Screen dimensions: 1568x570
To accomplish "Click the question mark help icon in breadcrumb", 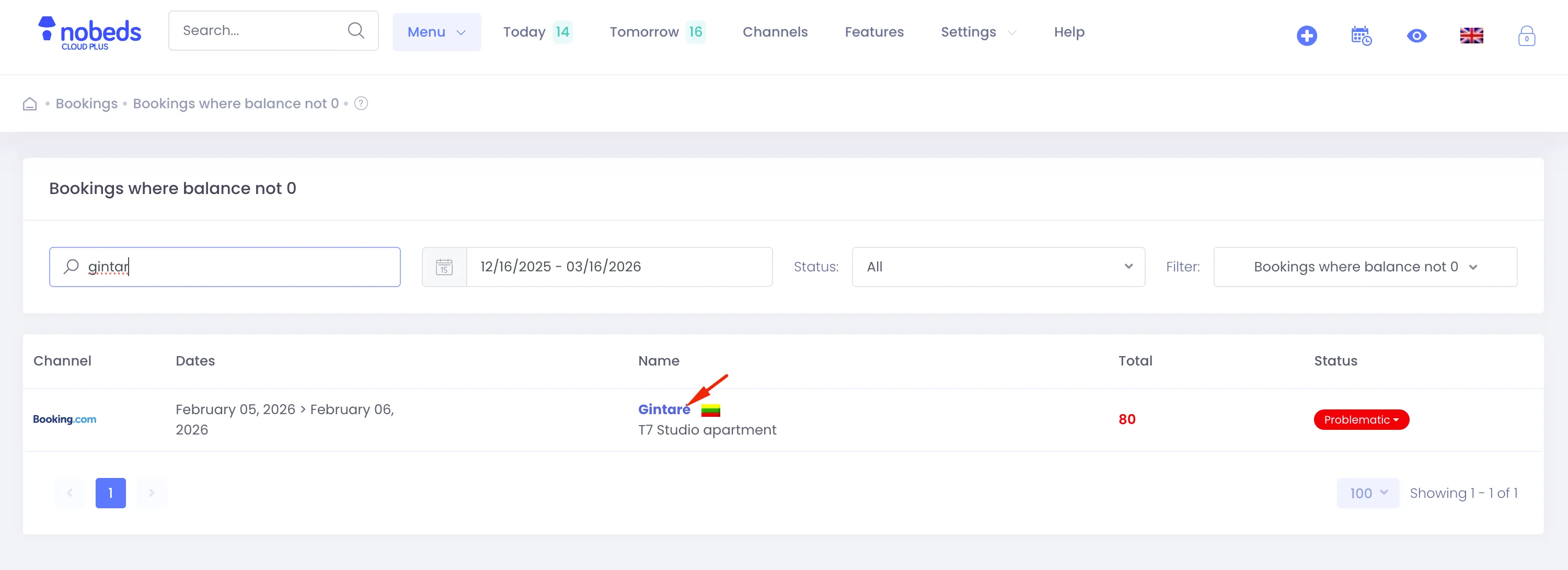I will pyautogui.click(x=361, y=104).
